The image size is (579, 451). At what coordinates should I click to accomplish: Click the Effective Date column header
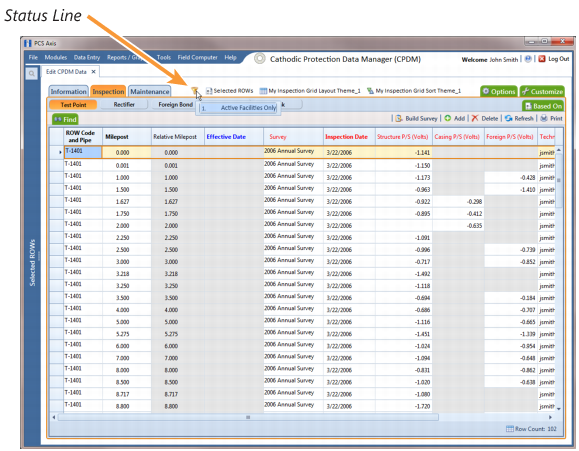coord(234,137)
